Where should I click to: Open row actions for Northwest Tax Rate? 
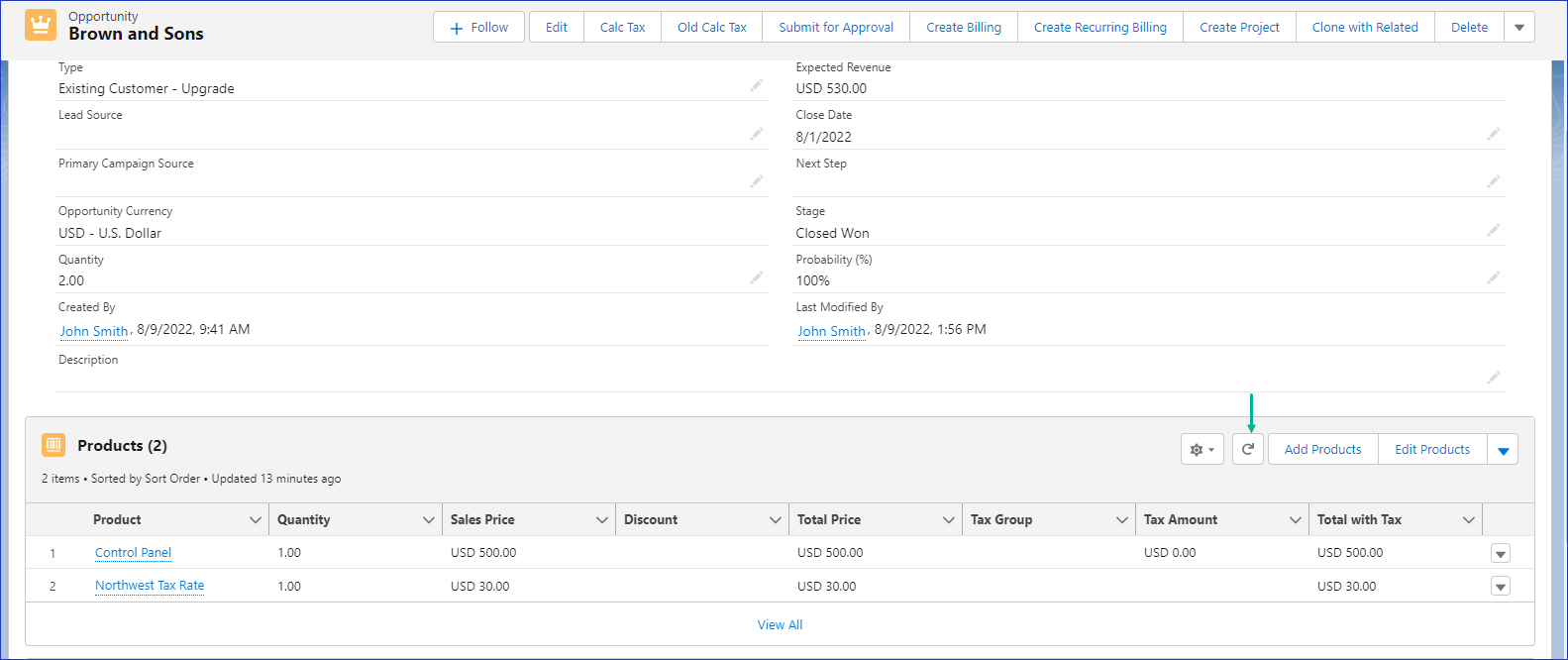pyautogui.click(x=1501, y=587)
